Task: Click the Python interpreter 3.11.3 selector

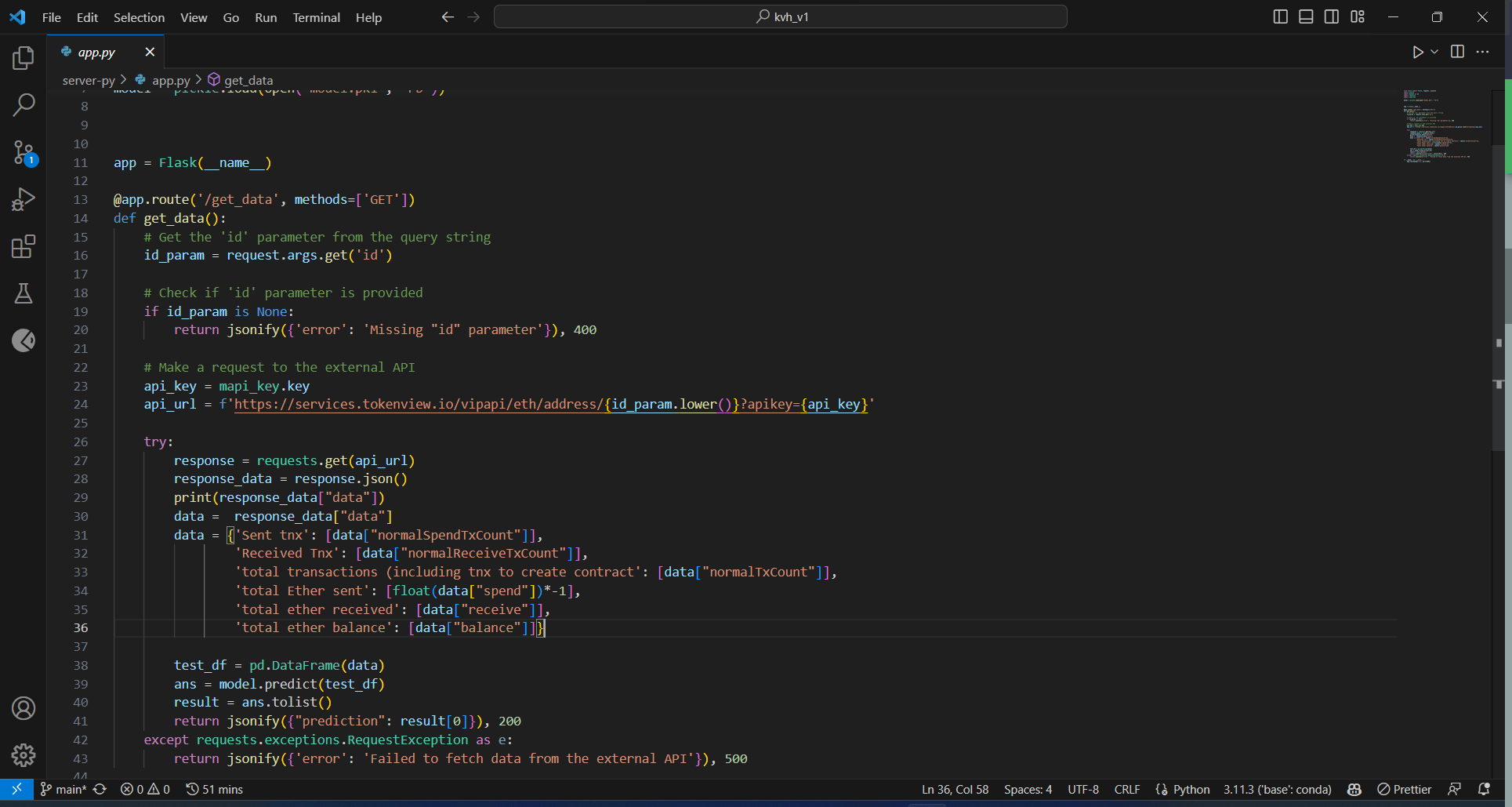Action: 1278,789
